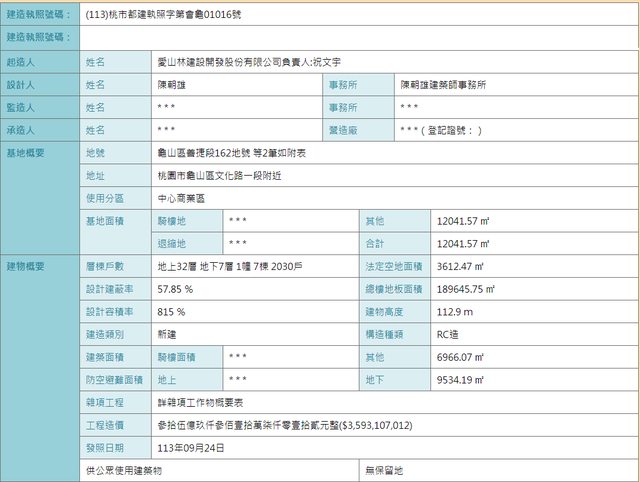Click the 設計容積率 value 815 %
Screen dimensions: 640x482
pyautogui.click(x=171, y=312)
